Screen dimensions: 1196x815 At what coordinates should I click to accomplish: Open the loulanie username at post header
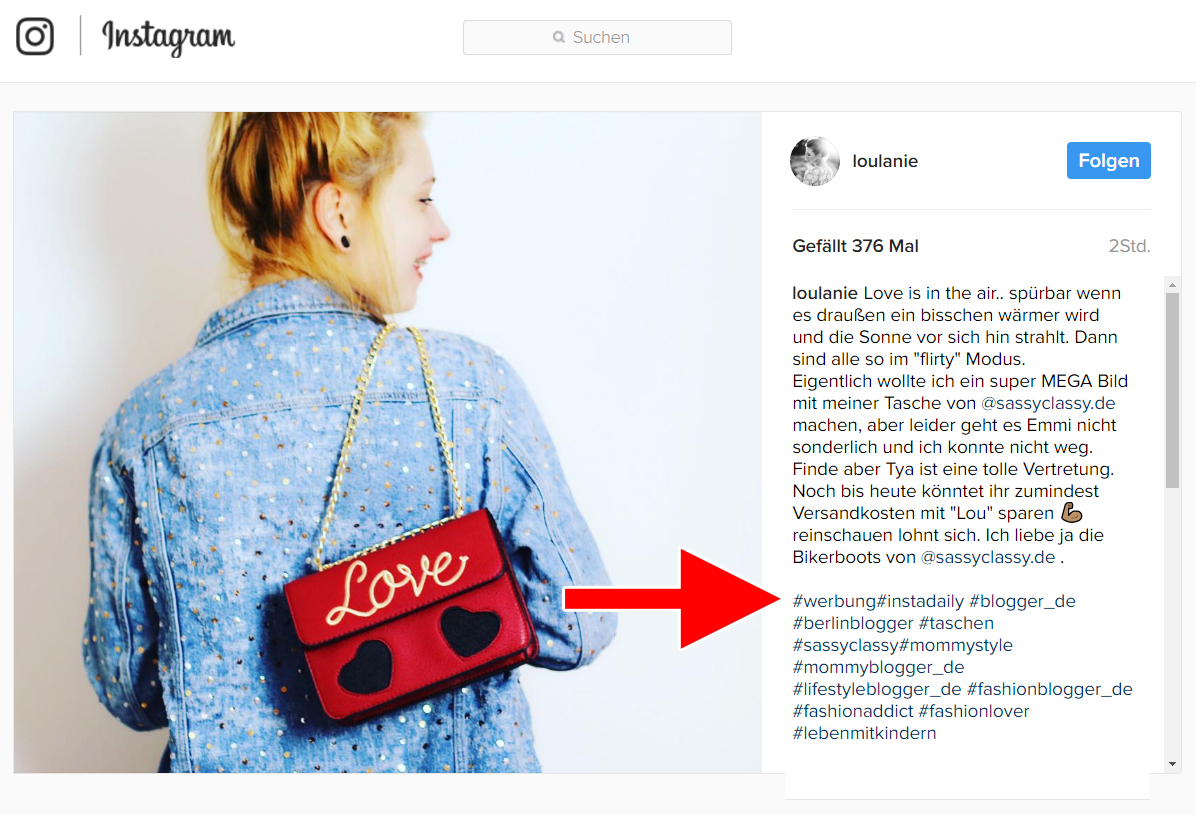885,161
